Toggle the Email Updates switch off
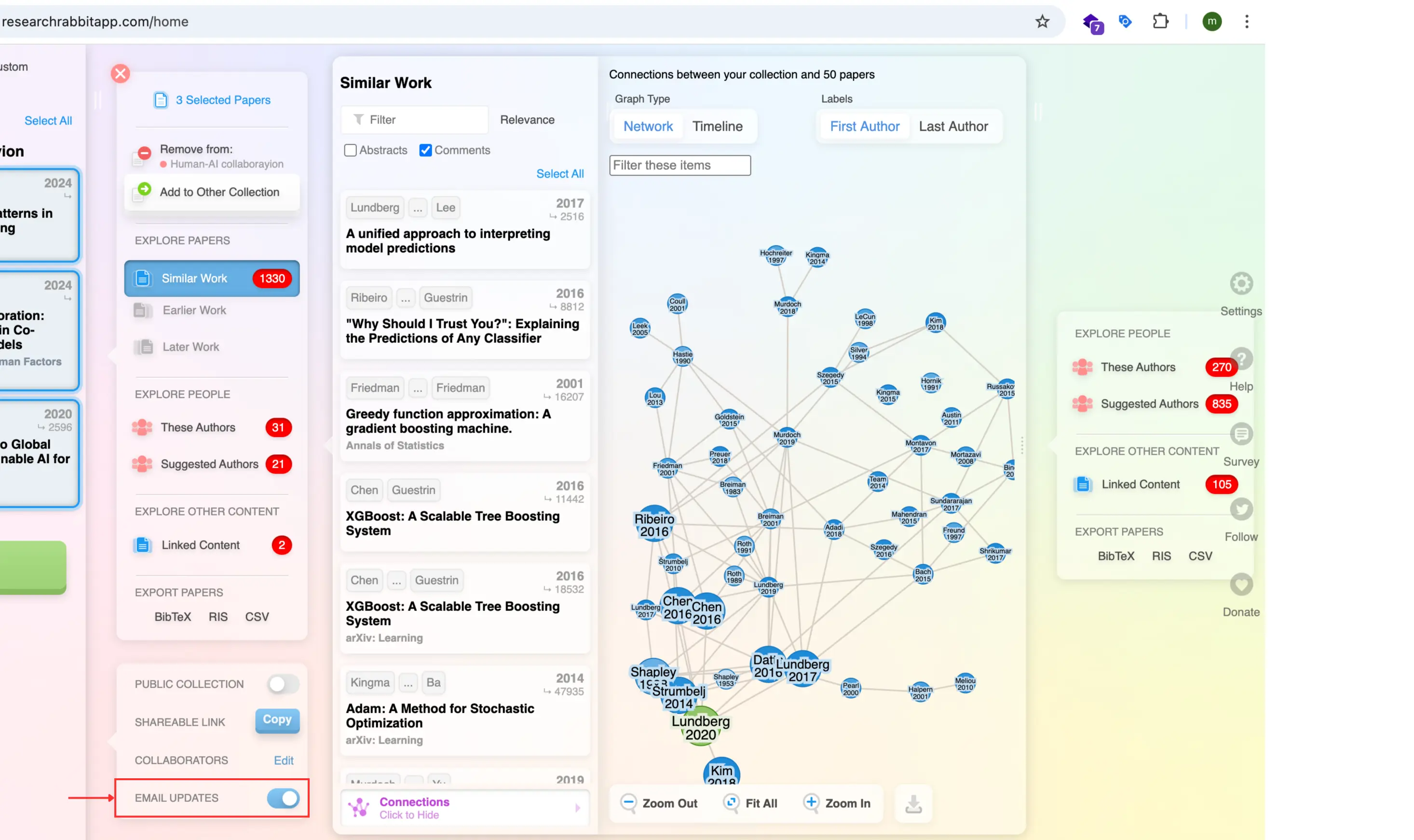1414x840 pixels. pyautogui.click(x=283, y=798)
